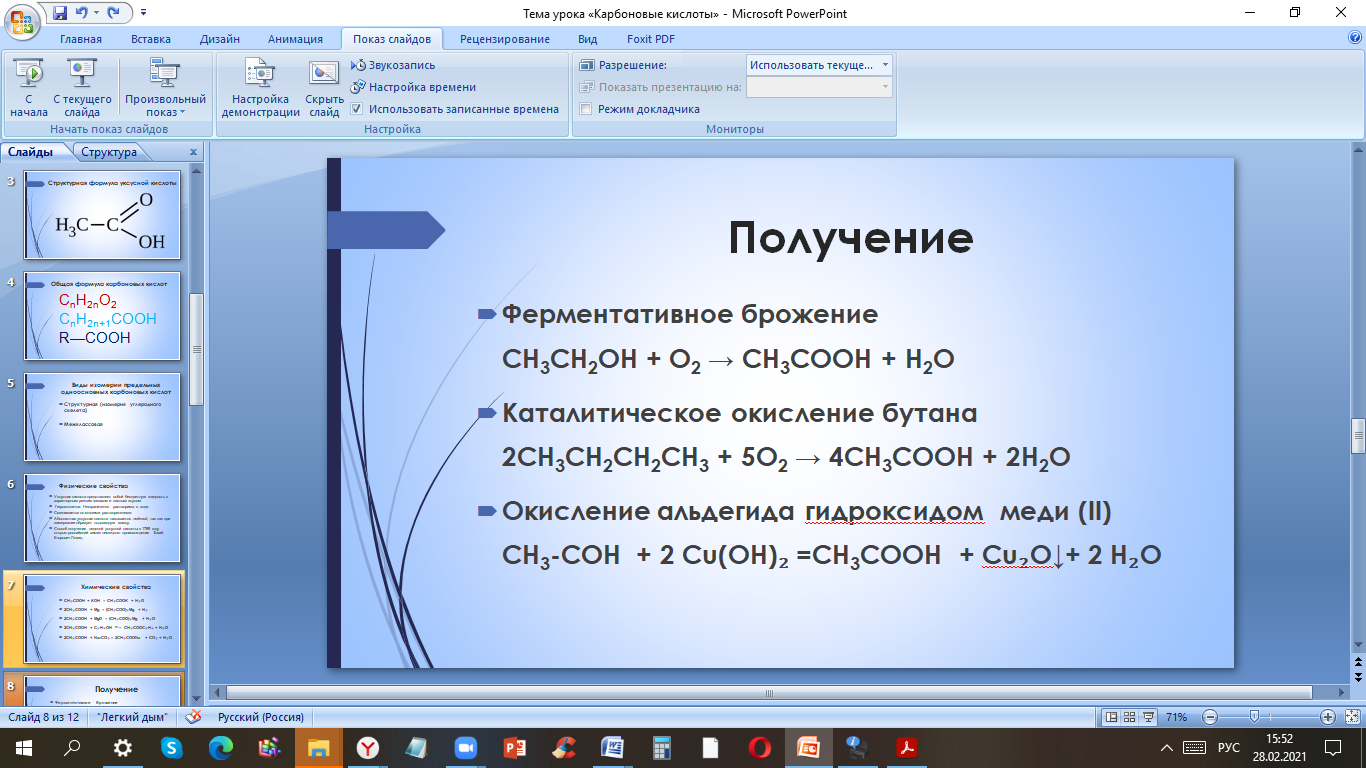The width and height of the screenshot is (1366, 768).
Task: Switch to slide sorter view in status bar
Action: click(x=1128, y=717)
